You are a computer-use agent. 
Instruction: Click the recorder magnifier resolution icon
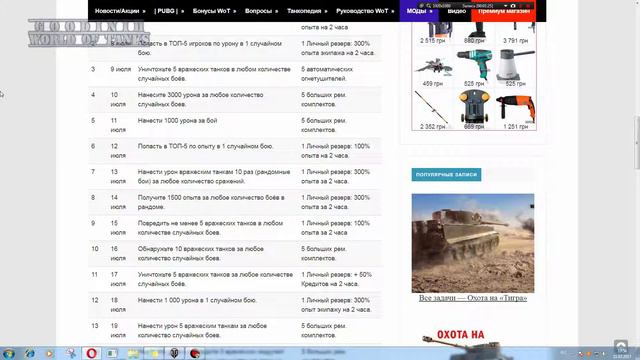pos(428,6)
